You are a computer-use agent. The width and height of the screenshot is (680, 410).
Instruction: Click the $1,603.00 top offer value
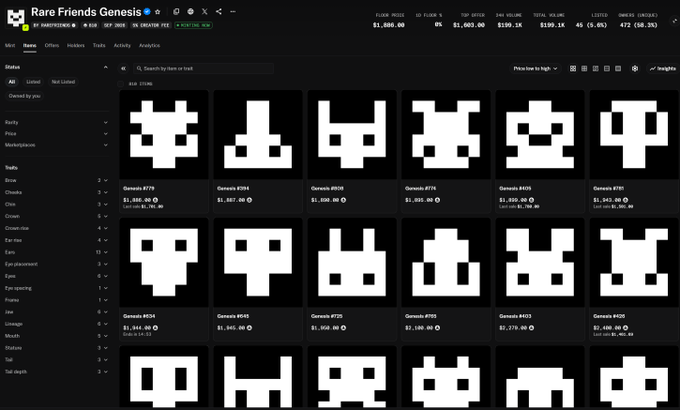469,25
